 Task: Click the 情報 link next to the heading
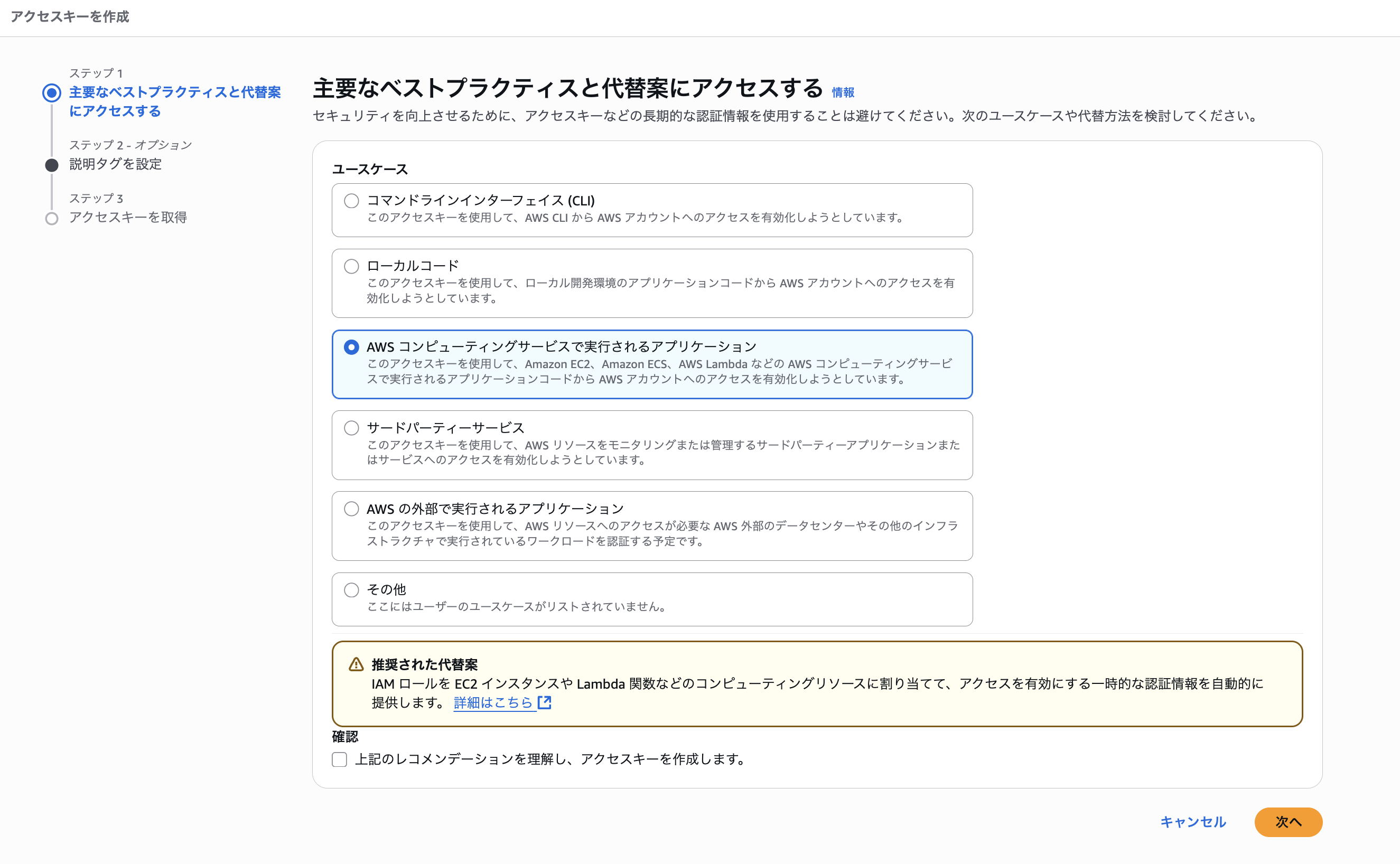pyautogui.click(x=843, y=92)
